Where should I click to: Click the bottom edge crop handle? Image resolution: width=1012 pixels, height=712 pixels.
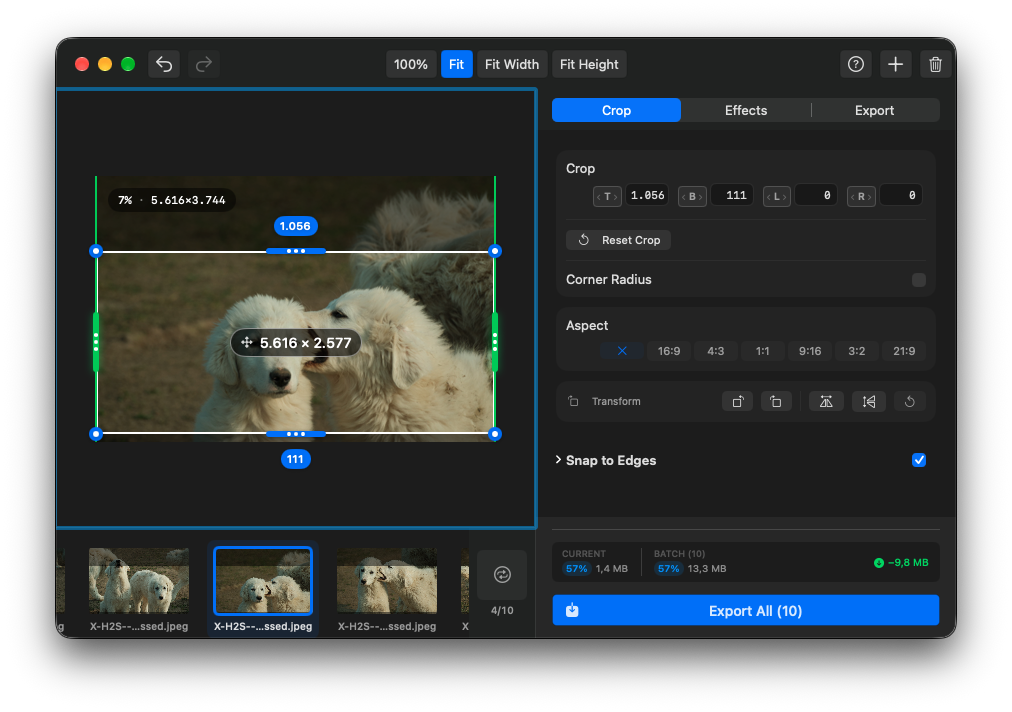296,434
